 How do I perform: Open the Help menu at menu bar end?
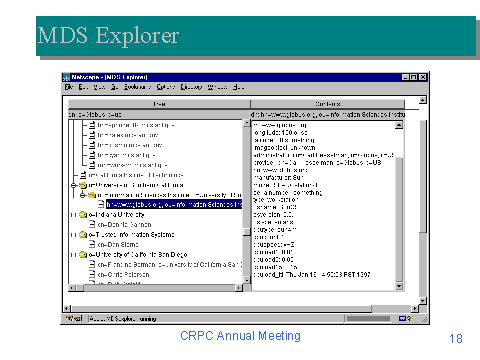coord(238,87)
